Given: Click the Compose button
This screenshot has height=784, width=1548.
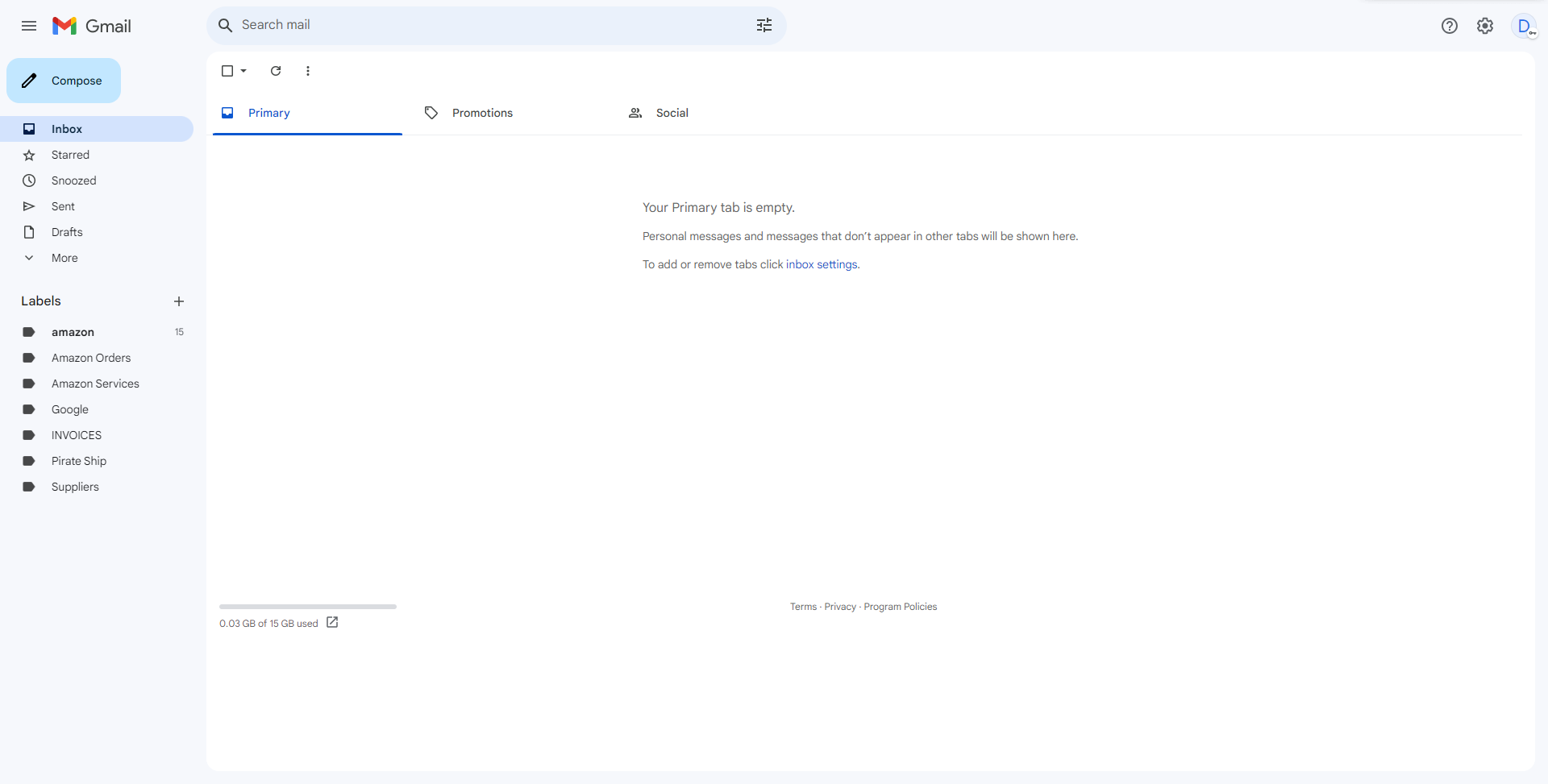Looking at the screenshot, I should tap(64, 81).
